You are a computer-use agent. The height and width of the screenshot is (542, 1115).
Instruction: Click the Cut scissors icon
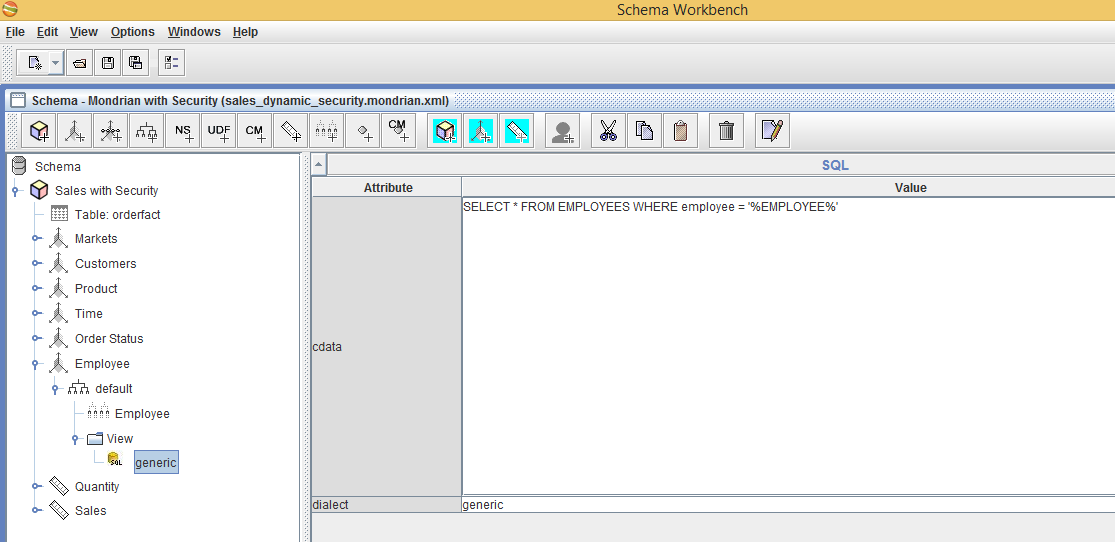(x=609, y=131)
